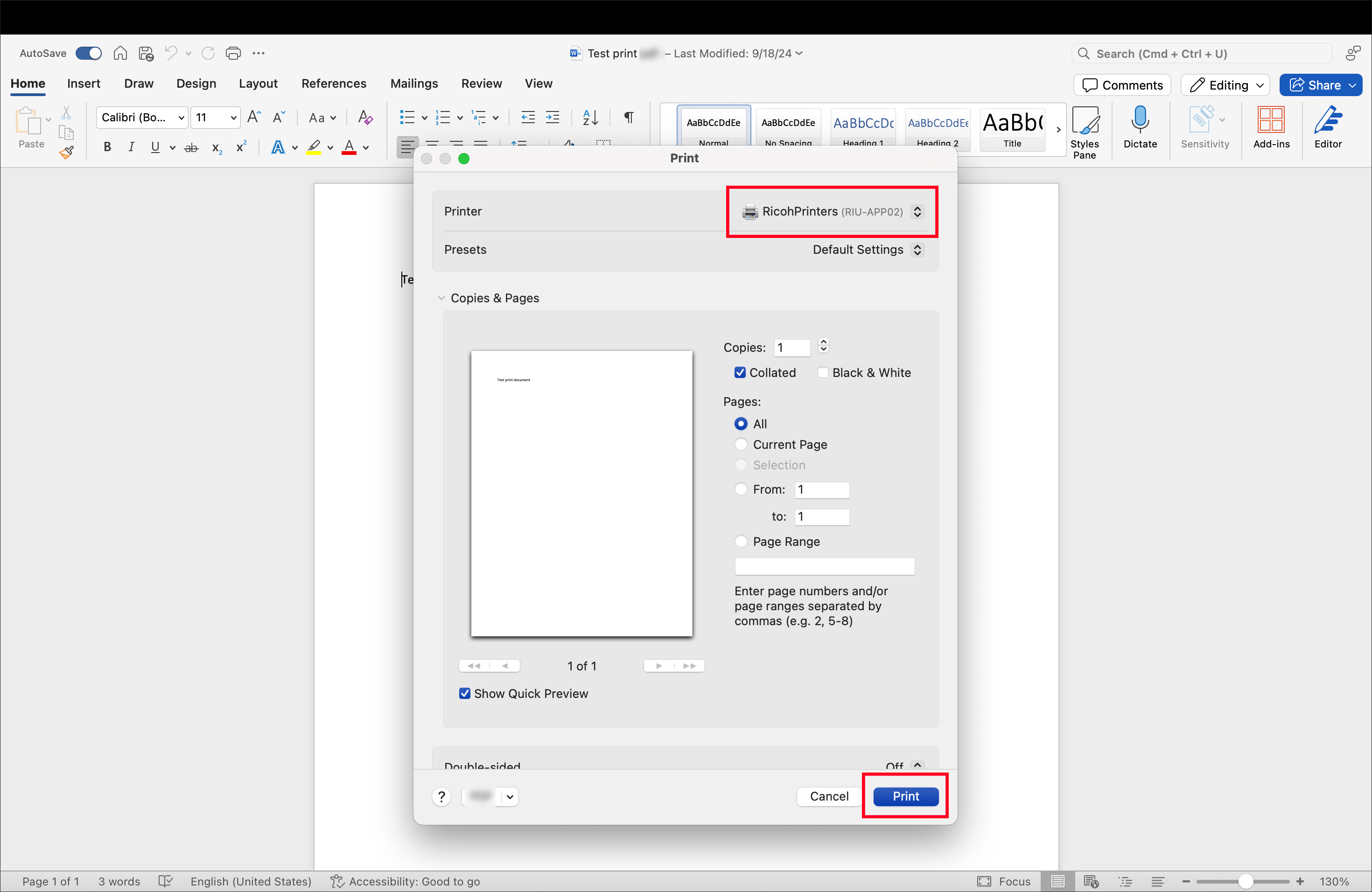Click the Page Range input field
Screen dimensions: 1372x892
pos(824,566)
